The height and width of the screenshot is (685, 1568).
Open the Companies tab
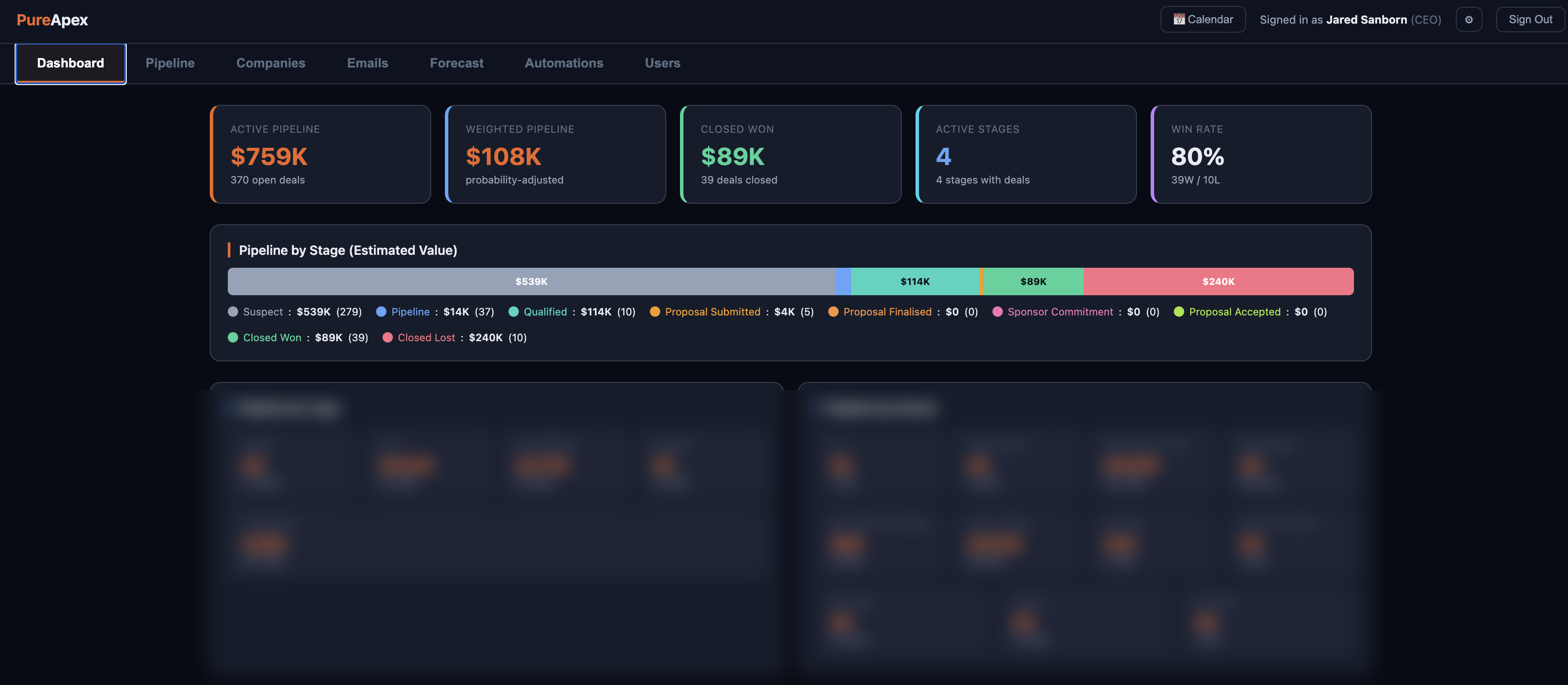271,63
